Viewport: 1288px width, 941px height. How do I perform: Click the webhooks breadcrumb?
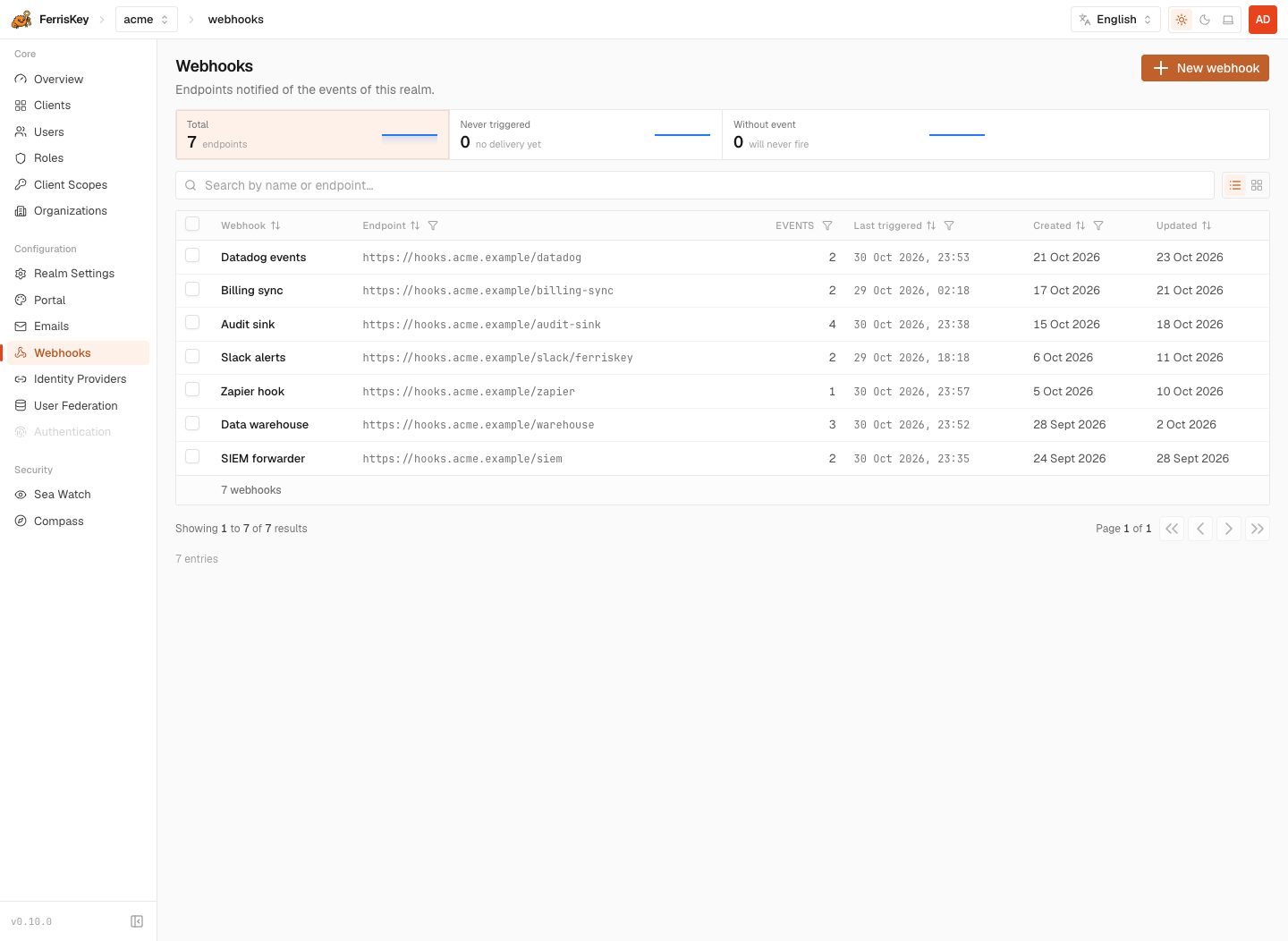point(236,20)
